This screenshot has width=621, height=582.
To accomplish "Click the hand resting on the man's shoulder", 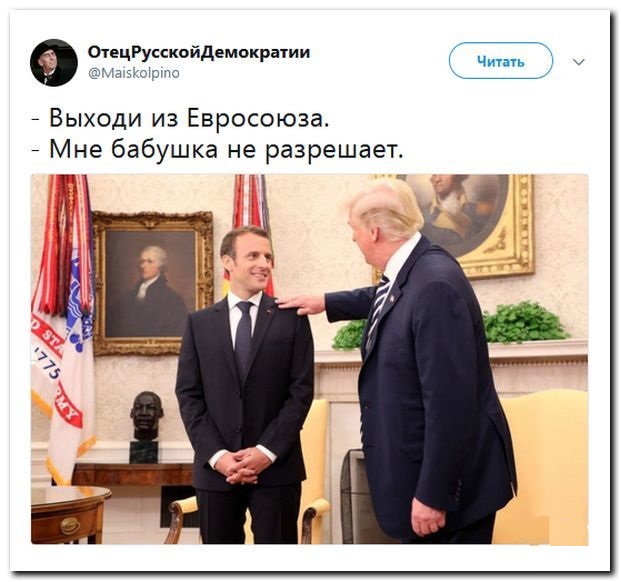I will pyautogui.click(x=301, y=304).
